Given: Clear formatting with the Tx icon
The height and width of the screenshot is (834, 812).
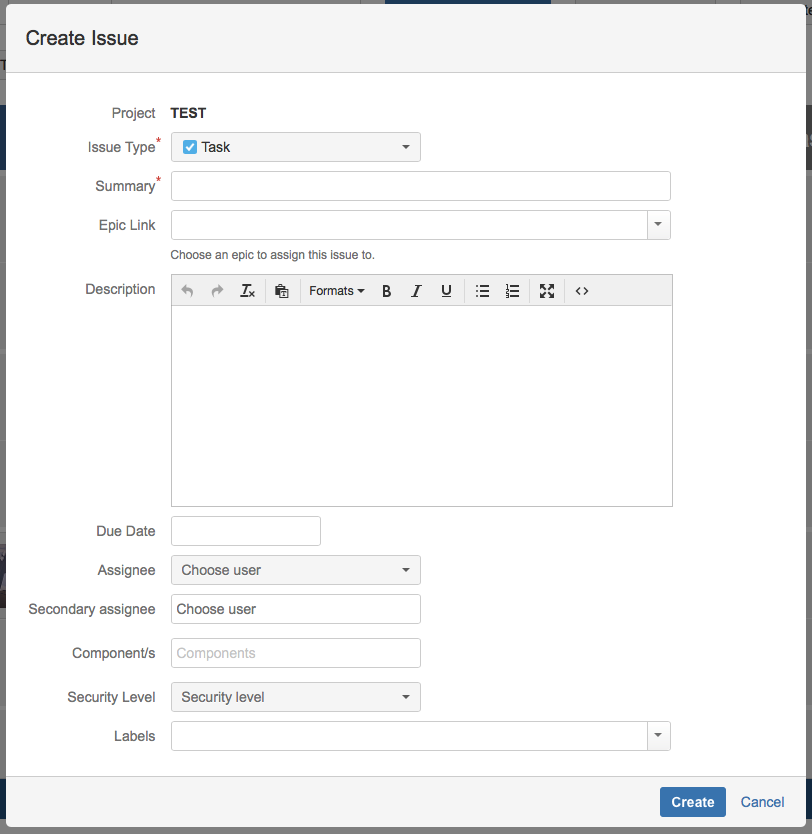Looking at the screenshot, I should coord(247,291).
